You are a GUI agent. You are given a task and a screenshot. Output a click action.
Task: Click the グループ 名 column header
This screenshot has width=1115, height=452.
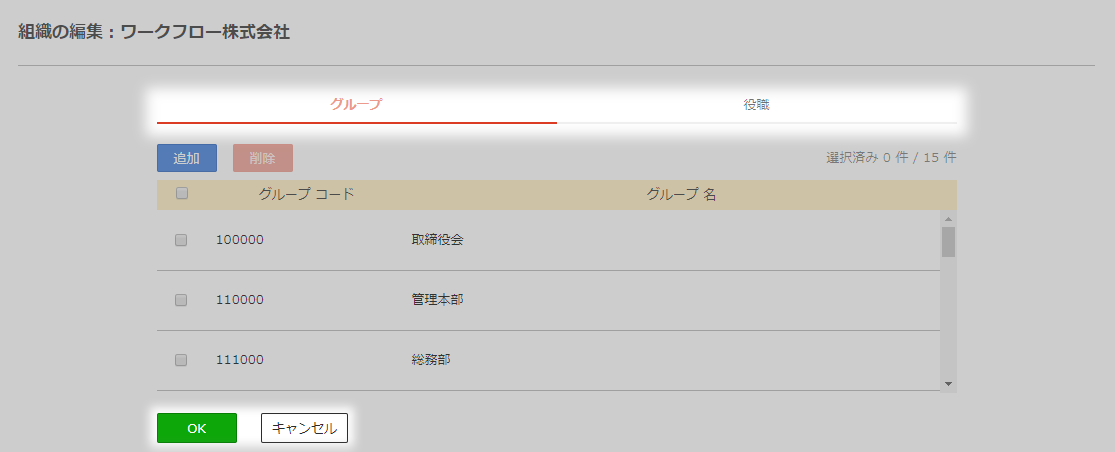pos(681,194)
